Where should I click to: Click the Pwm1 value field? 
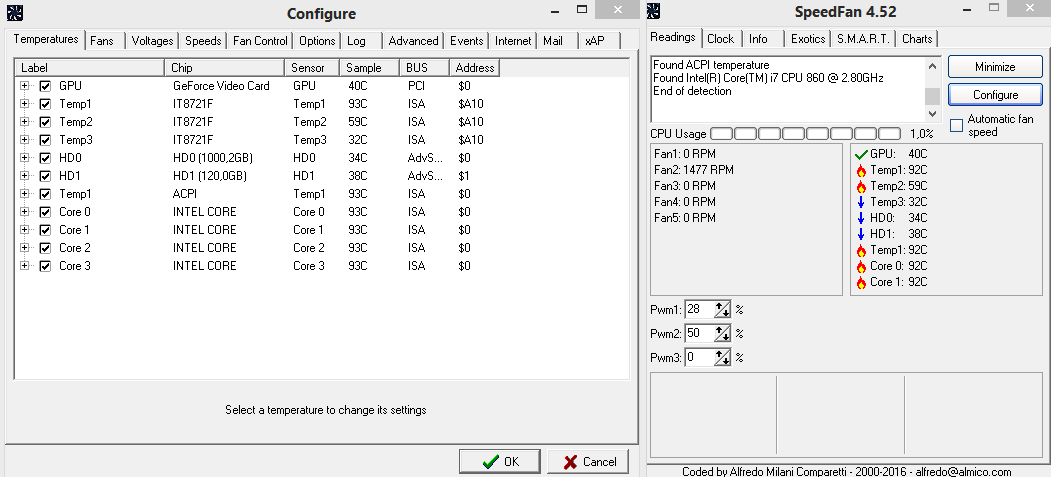[x=699, y=310]
